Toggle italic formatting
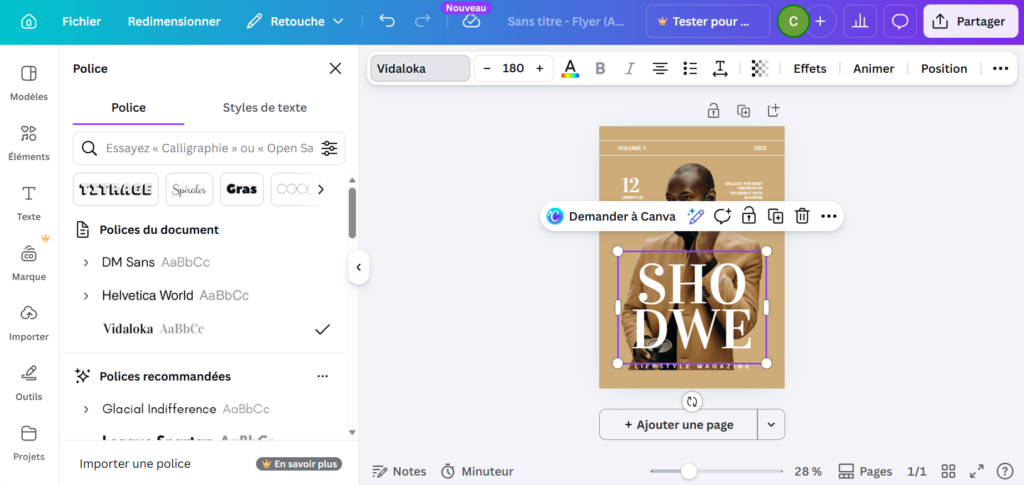Viewport: 1024px width, 485px height. (x=630, y=69)
